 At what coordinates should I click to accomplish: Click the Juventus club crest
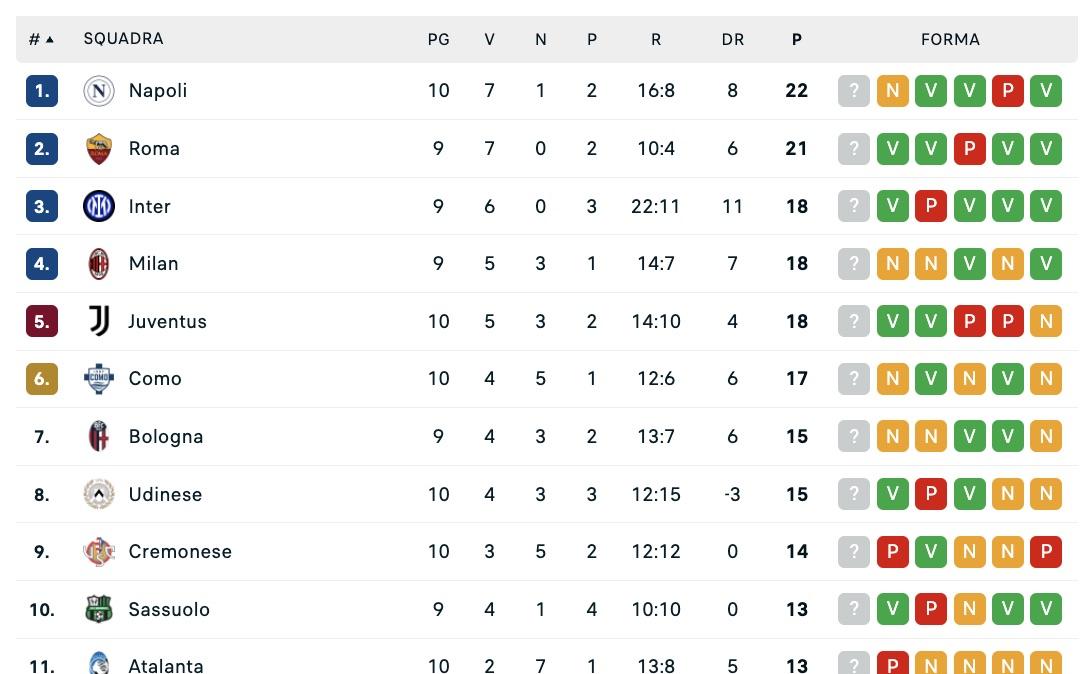(x=99, y=321)
